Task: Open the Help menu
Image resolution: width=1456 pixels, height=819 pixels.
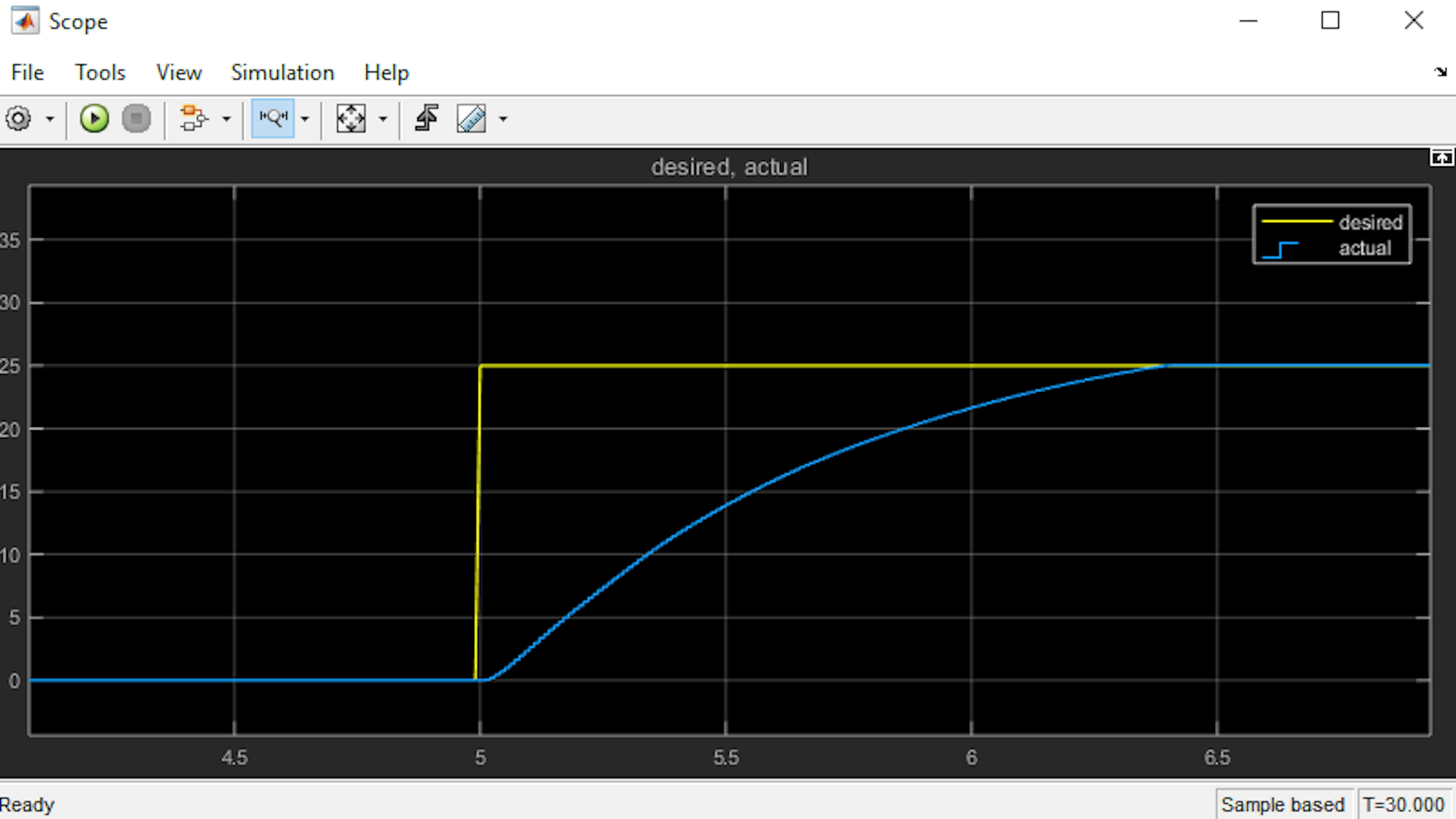Action: 386,72
